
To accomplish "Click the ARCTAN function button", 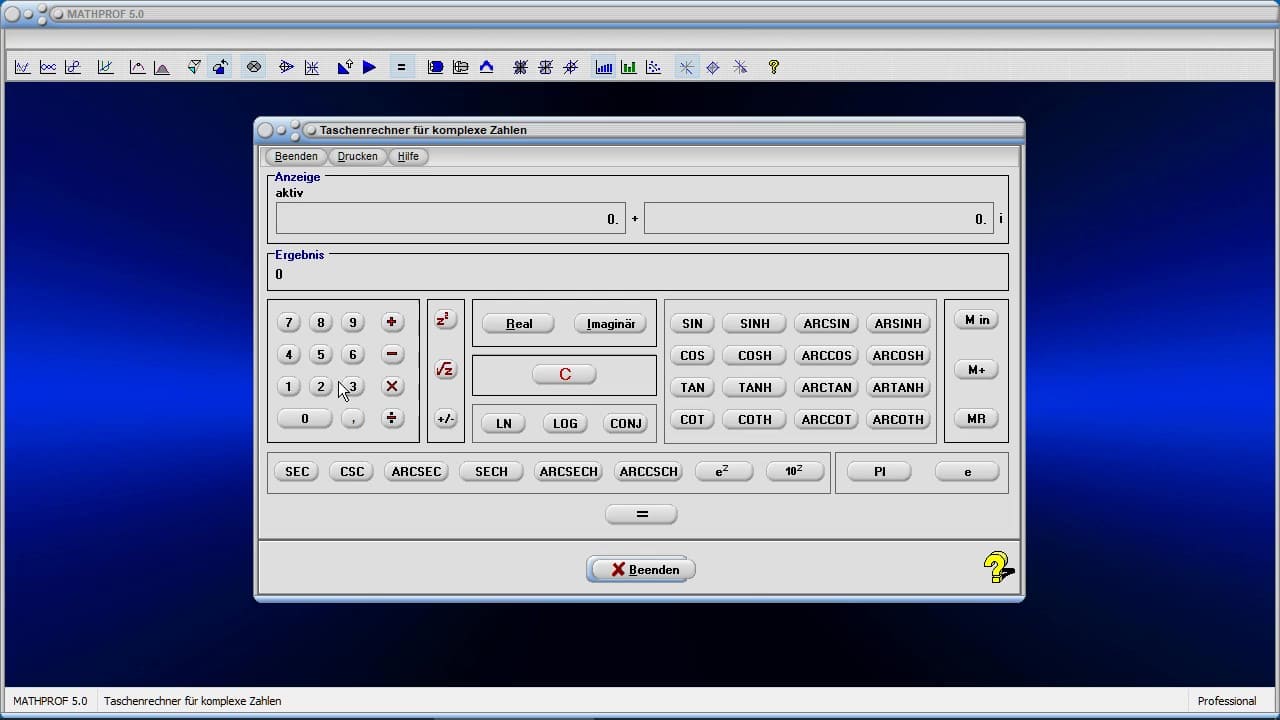I will point(827,387).
